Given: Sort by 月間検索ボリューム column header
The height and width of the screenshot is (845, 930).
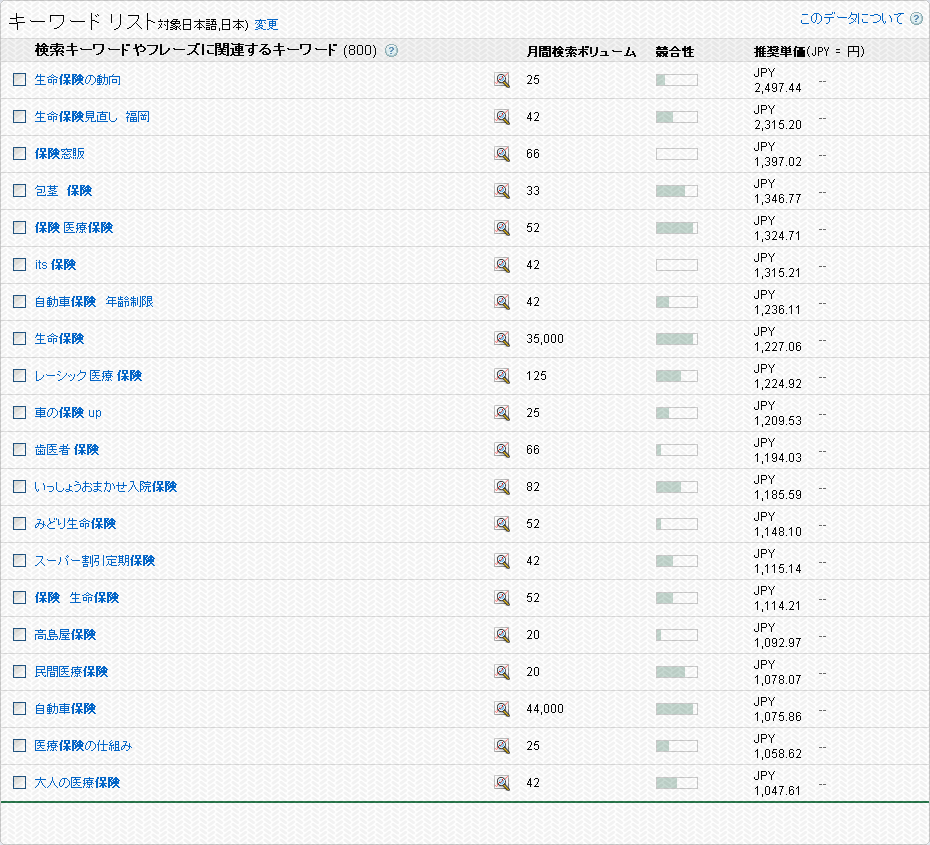Looking at the screenshot, I should 581,51.
